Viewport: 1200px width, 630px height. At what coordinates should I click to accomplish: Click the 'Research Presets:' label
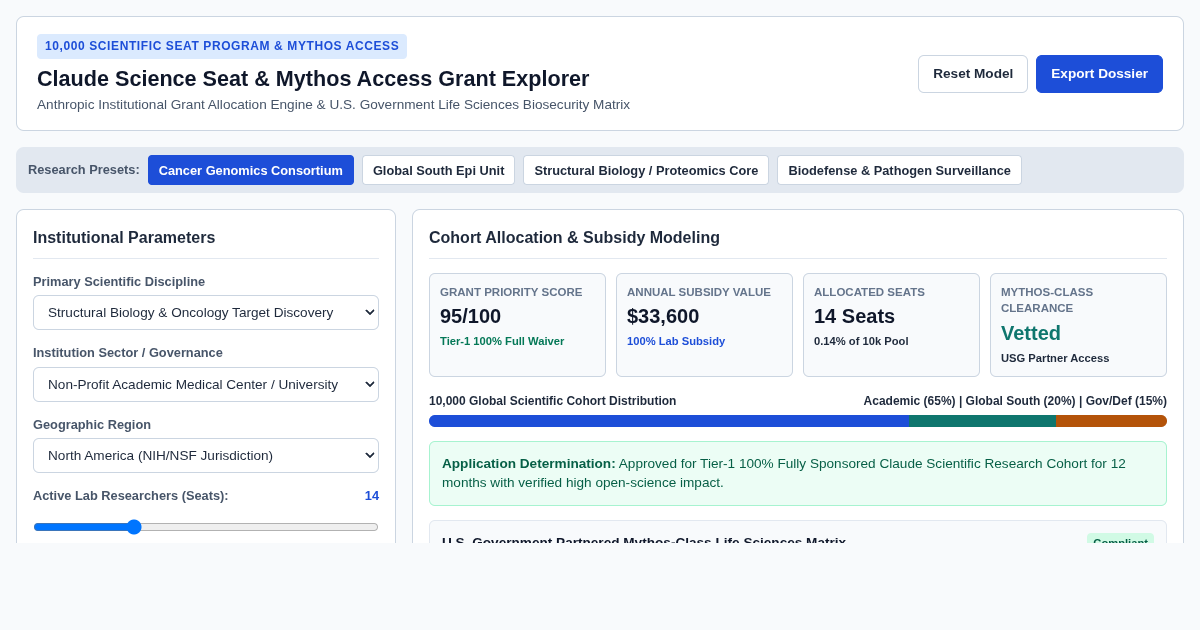(x=84, y=170)
